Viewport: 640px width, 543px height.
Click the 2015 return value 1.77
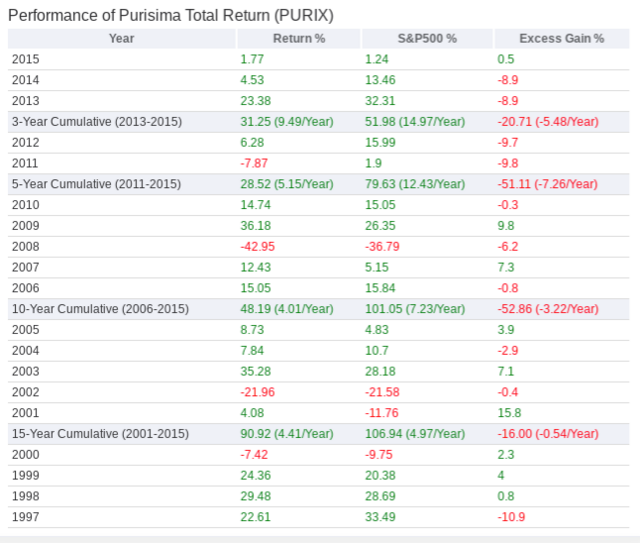[x=252, y=59]
